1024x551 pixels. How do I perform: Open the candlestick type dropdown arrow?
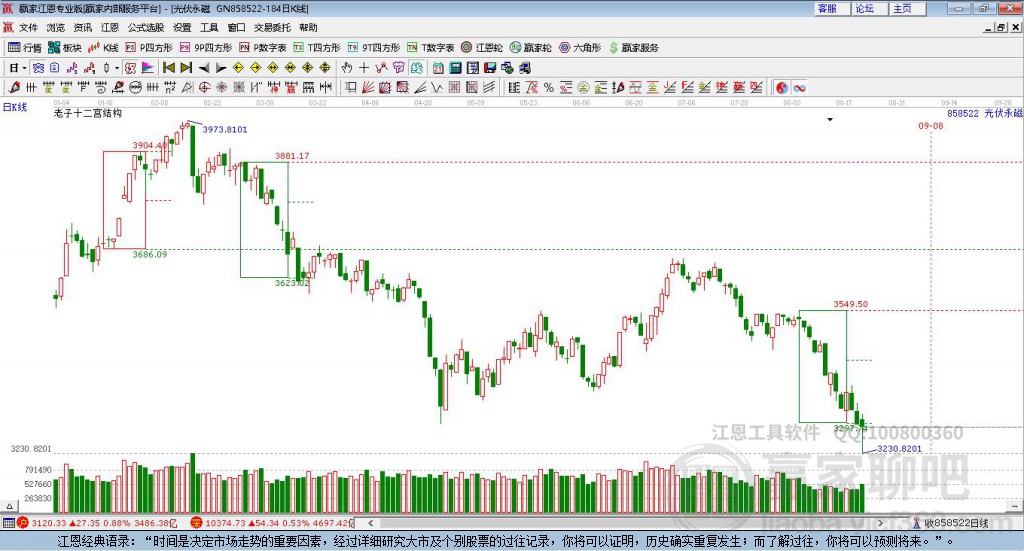click(117, 68)
